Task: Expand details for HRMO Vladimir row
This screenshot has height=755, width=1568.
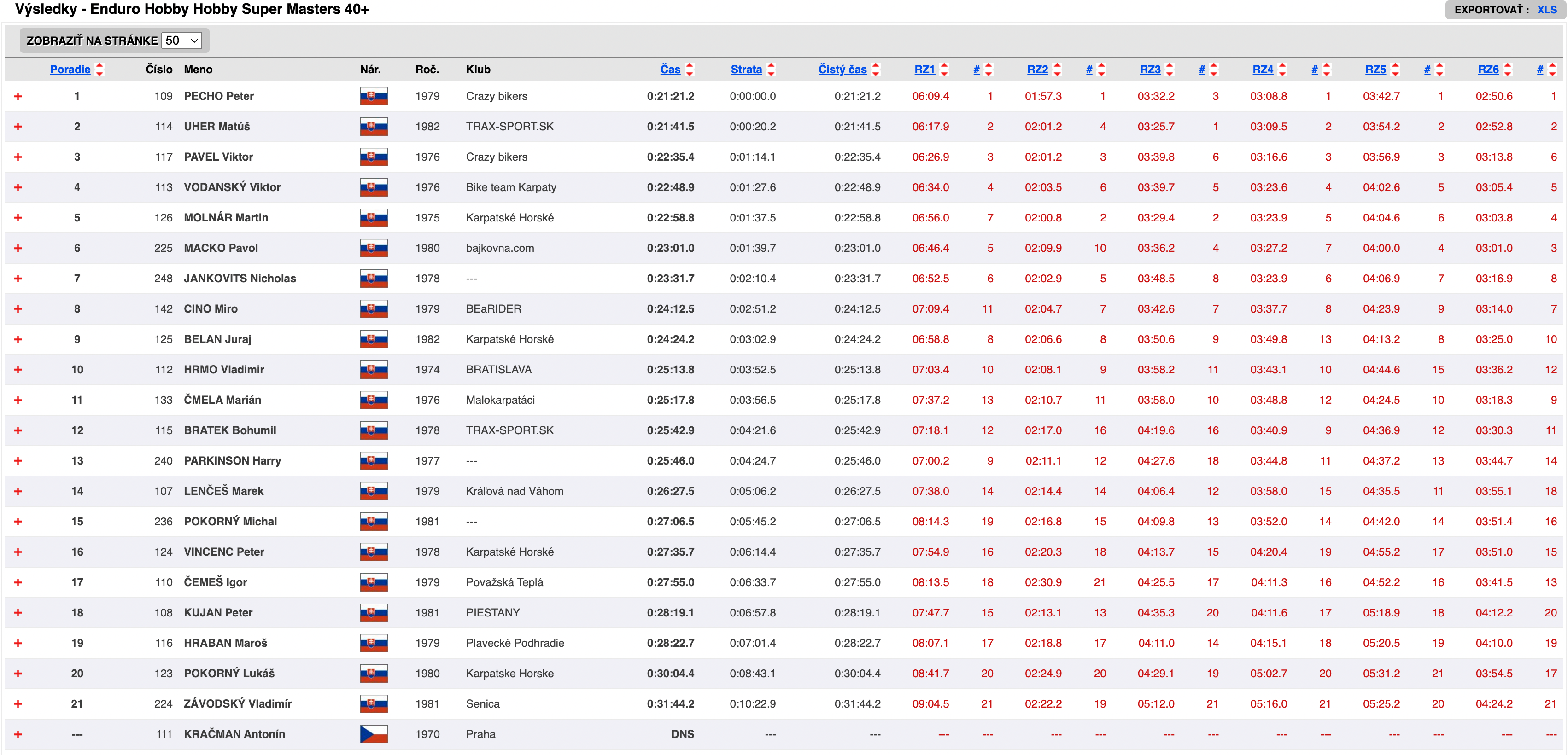Action: (18, 370)
